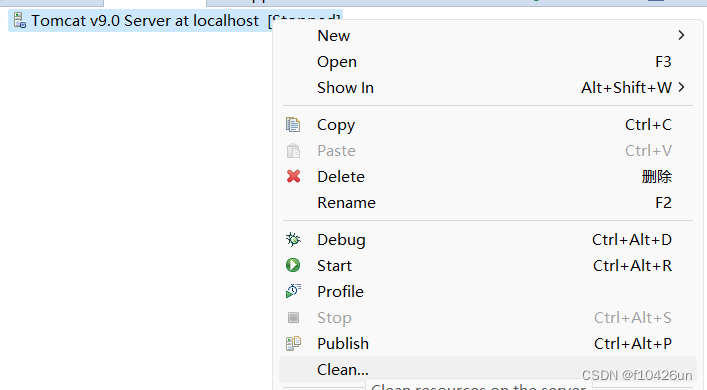Image resolution: width=707 pixels, height=390 pixels.
Task: Click the grayed Stop square icon
Action: (x=294, y=317)
